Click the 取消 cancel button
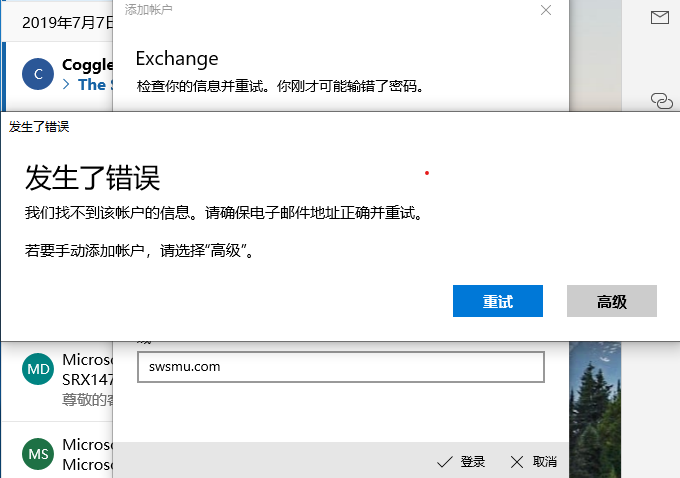The height and width of the screenshot is (478, 680). (x=534, y=462)
